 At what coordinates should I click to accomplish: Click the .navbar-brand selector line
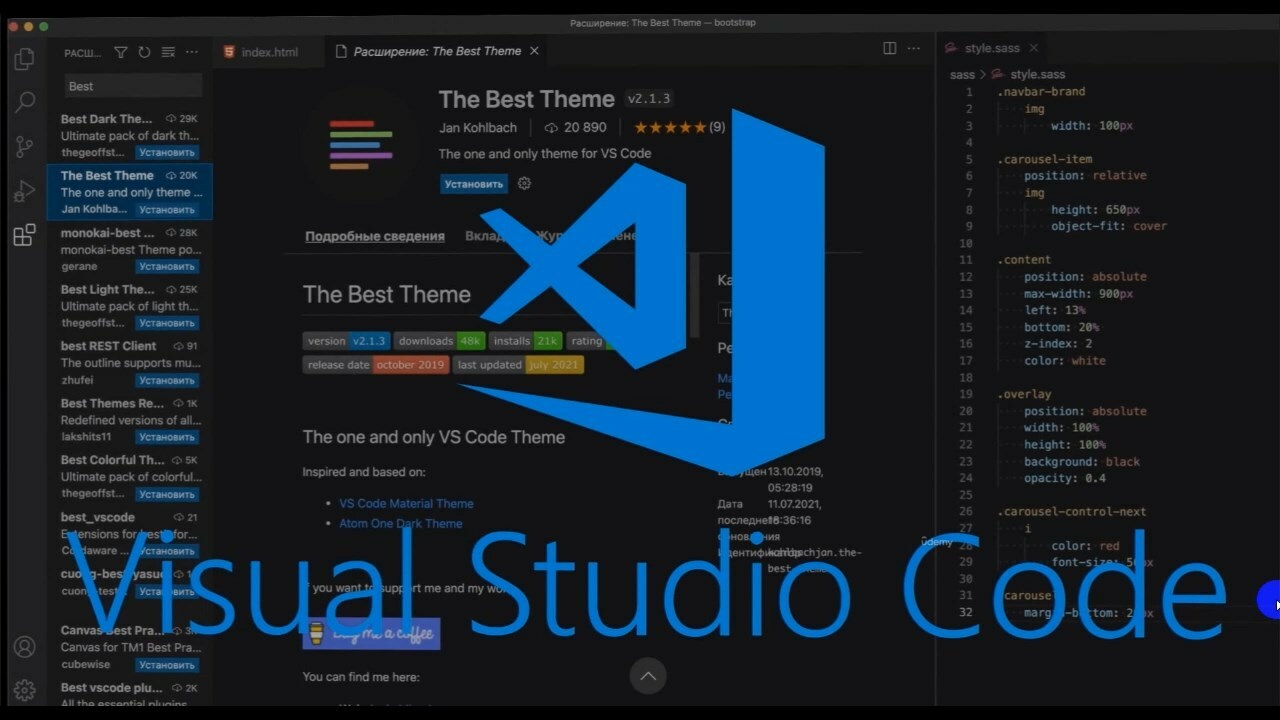(1041, 92)
